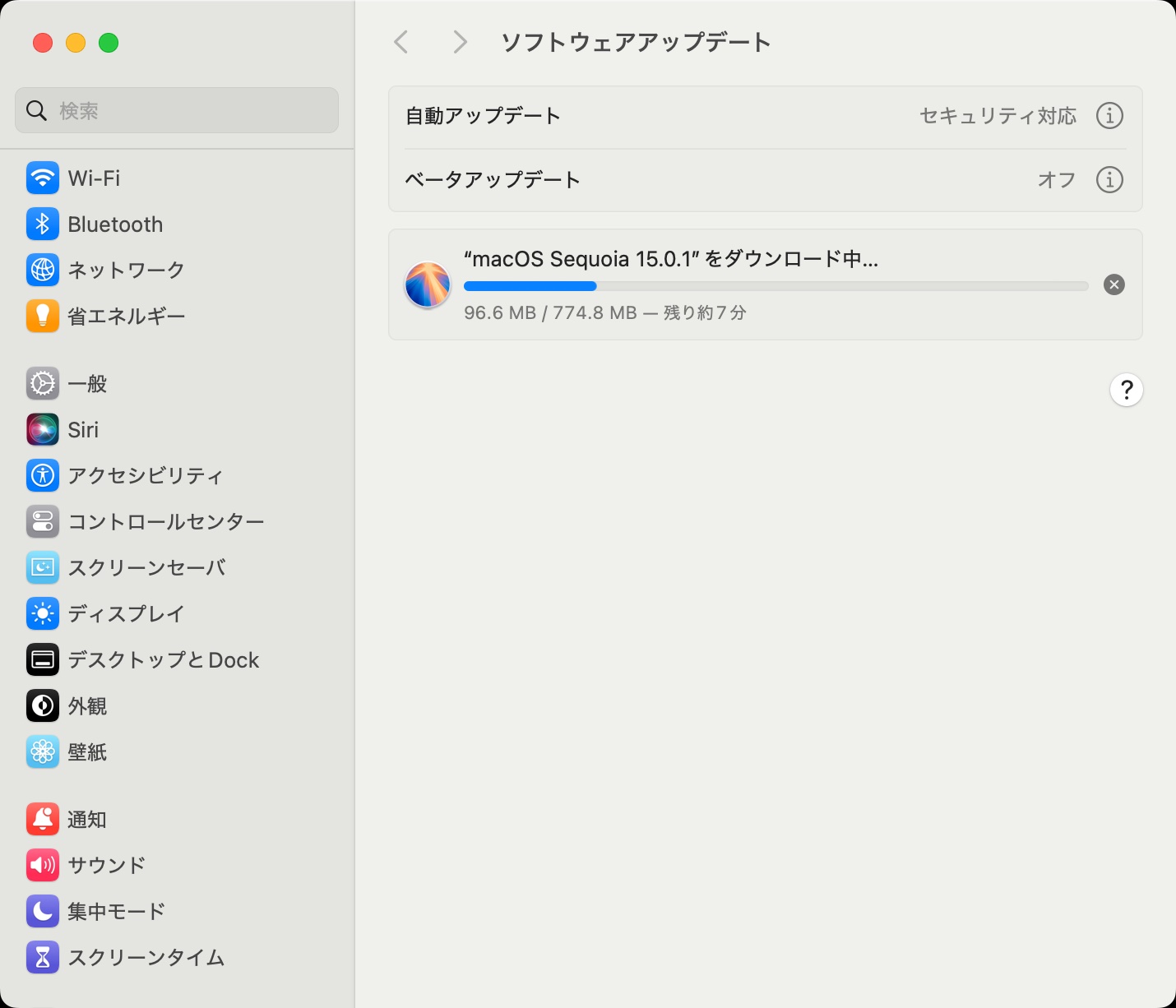This screenshot has width=1176, height=1008.
Task: Open ディスプレイ sun icon
Action: 43,613
